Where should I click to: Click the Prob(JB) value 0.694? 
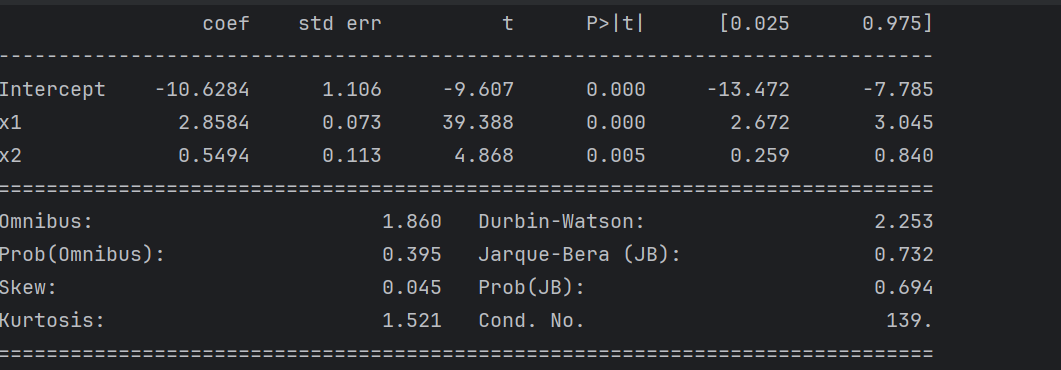click(903, 288)
